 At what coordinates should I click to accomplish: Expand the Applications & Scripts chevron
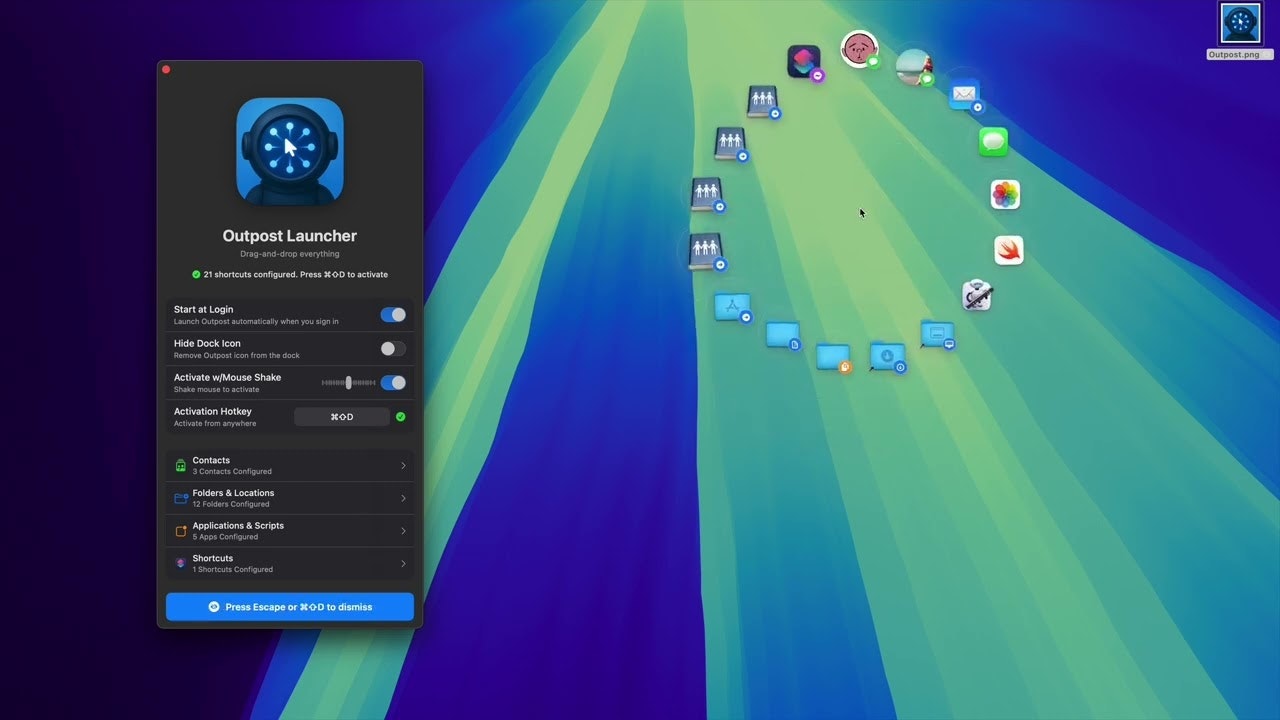coord(404,531)
